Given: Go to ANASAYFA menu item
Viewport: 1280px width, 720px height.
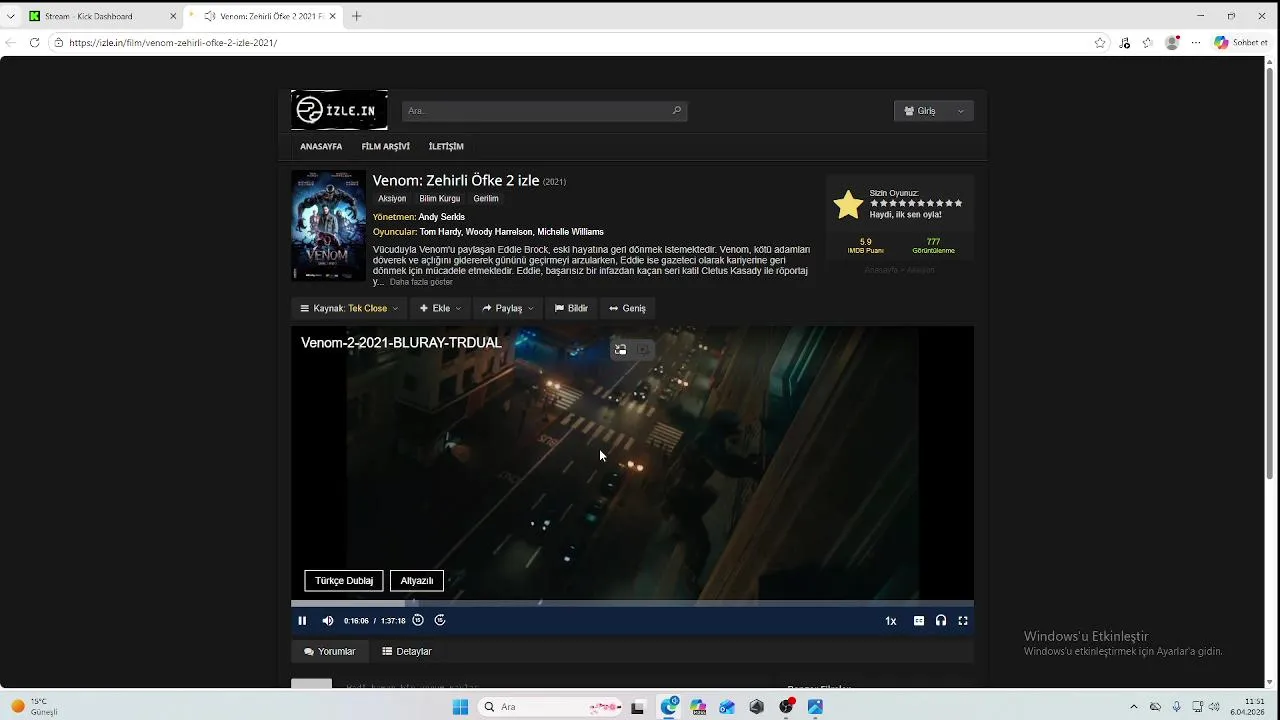Looking at the screenshot, I should click(x=321, y=146).
